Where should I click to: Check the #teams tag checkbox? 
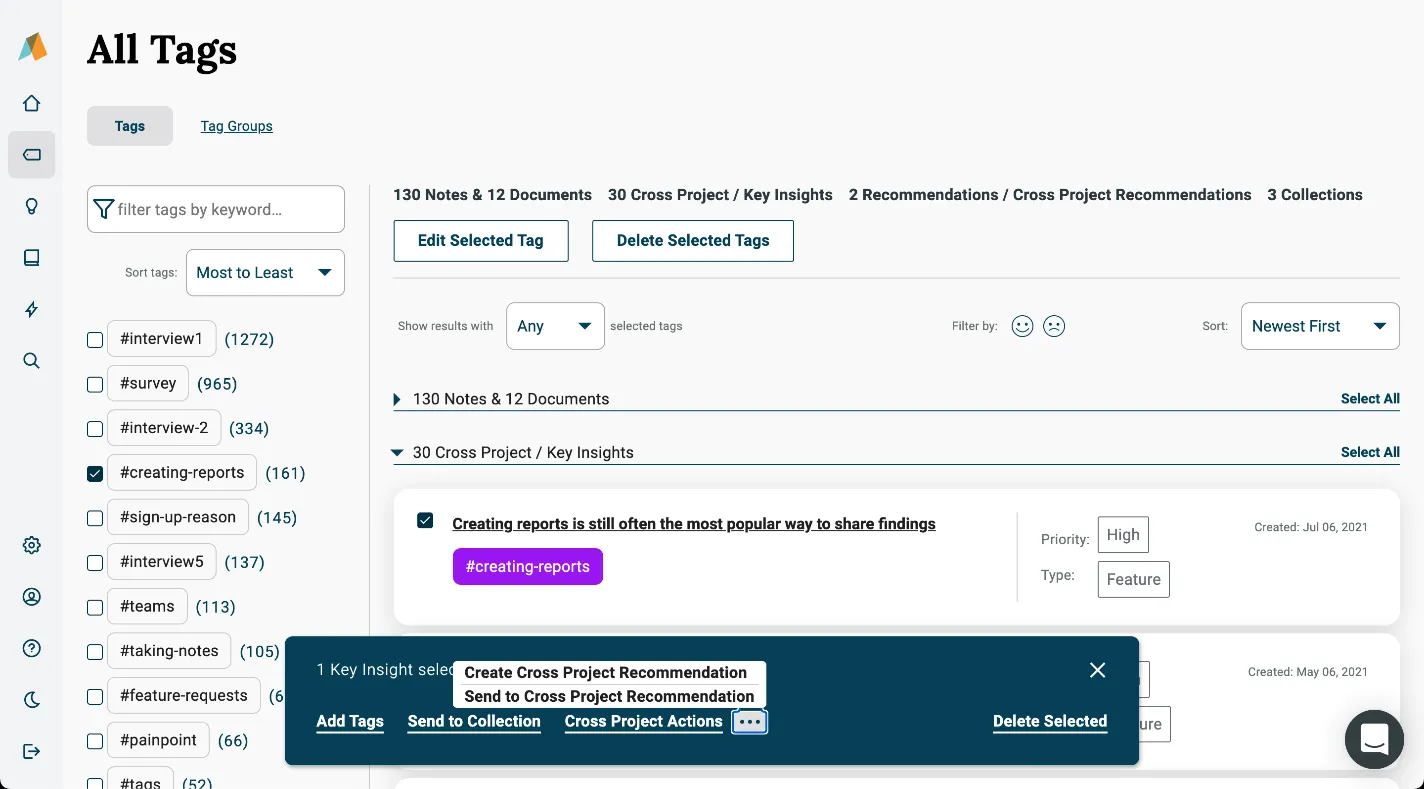pyautogui.click(x=95, y=607)
